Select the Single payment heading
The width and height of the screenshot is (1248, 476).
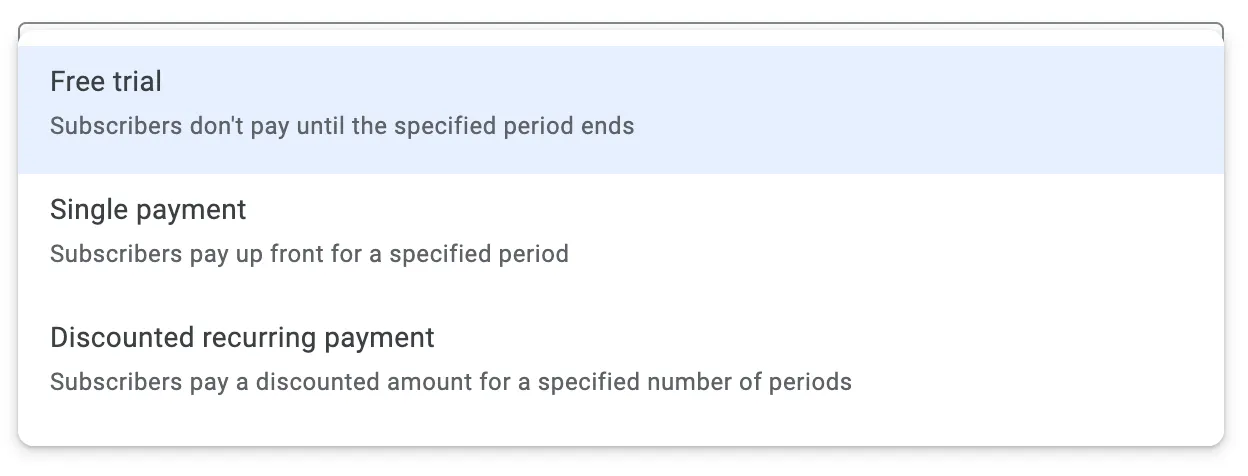click(148, 210)
